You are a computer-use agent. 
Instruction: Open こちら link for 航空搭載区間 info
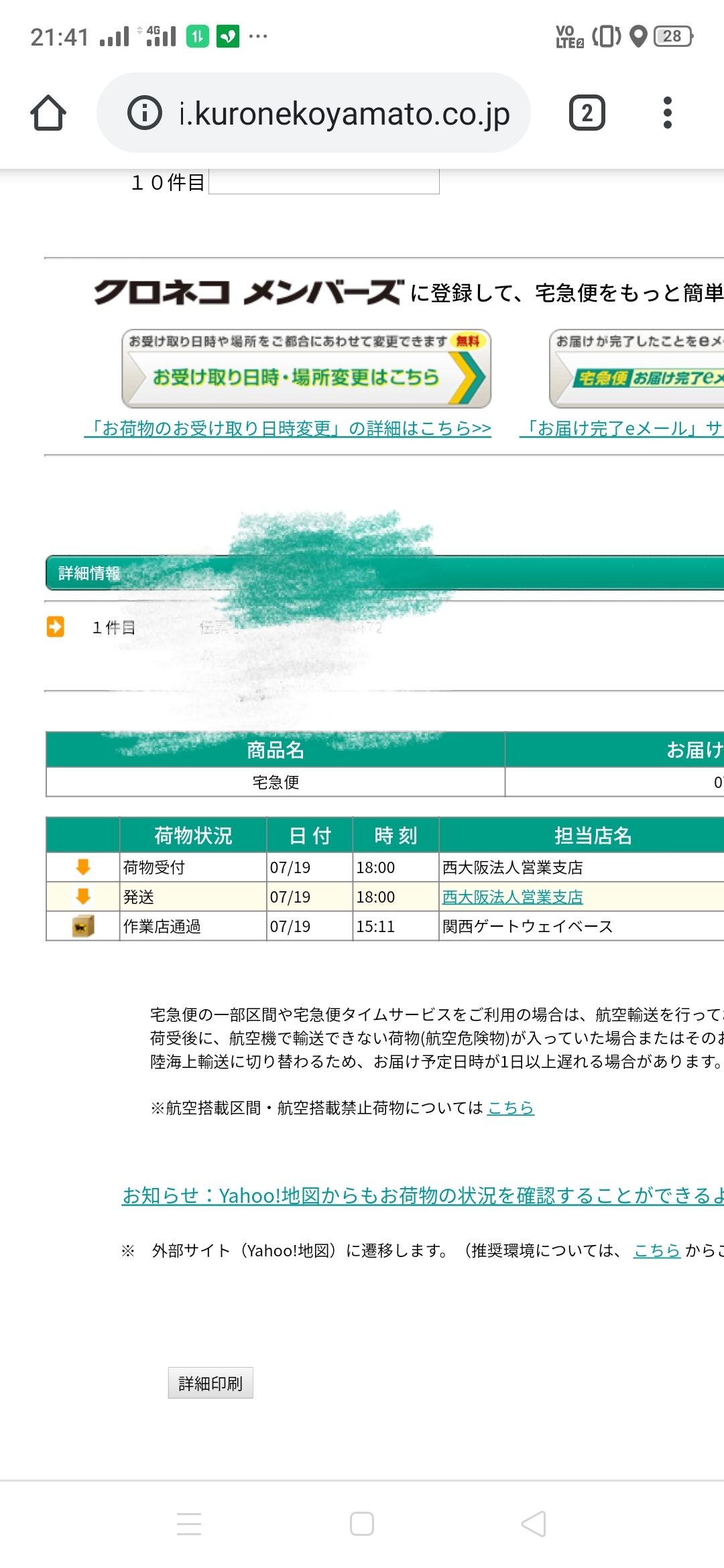[x=511, y=1108]
